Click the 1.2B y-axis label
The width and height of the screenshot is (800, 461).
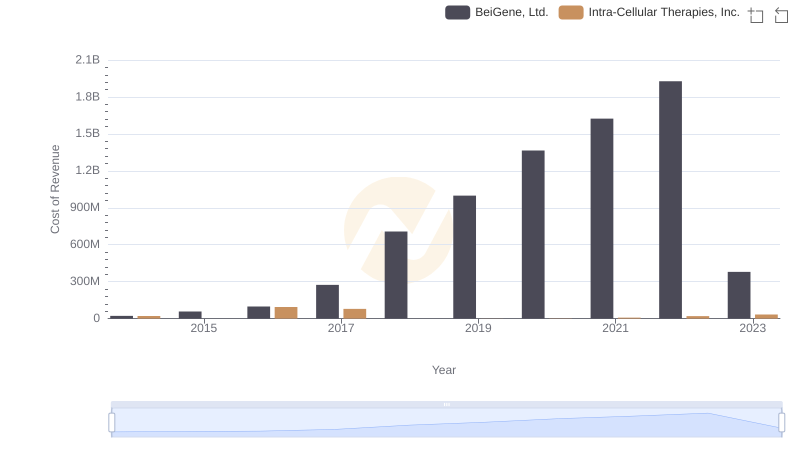click(x=87, y=170)
